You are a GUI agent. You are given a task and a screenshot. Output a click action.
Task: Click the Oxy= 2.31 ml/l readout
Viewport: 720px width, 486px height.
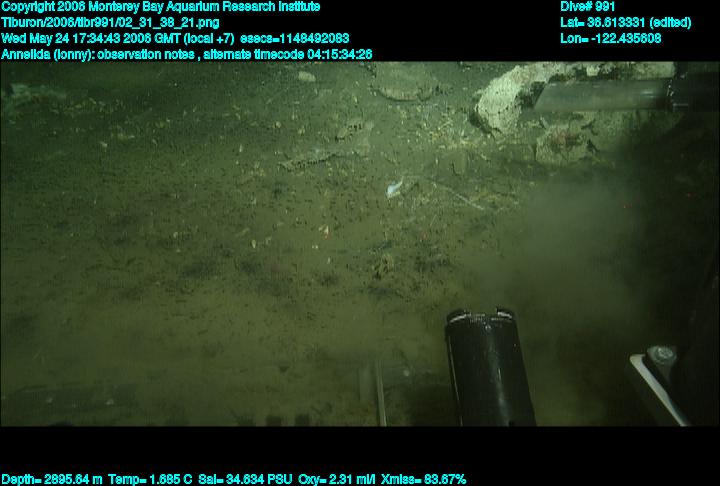click(x=337, y=479)
